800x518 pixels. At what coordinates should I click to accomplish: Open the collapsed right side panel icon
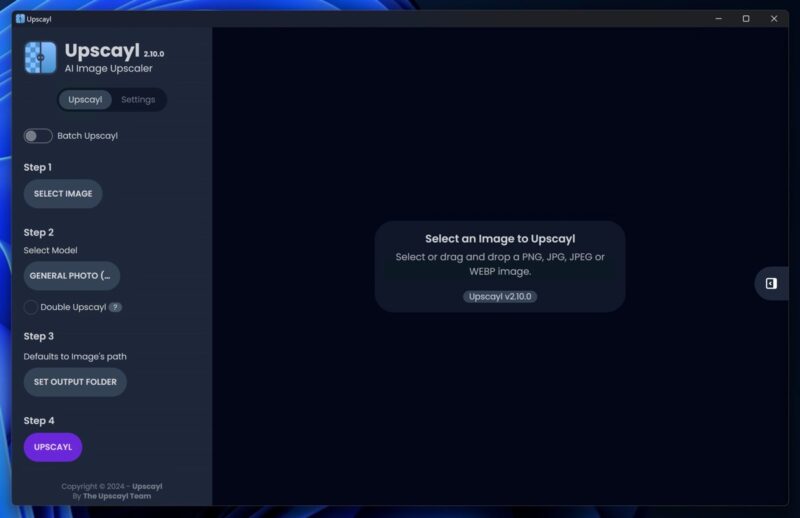(x=771, y=283)
